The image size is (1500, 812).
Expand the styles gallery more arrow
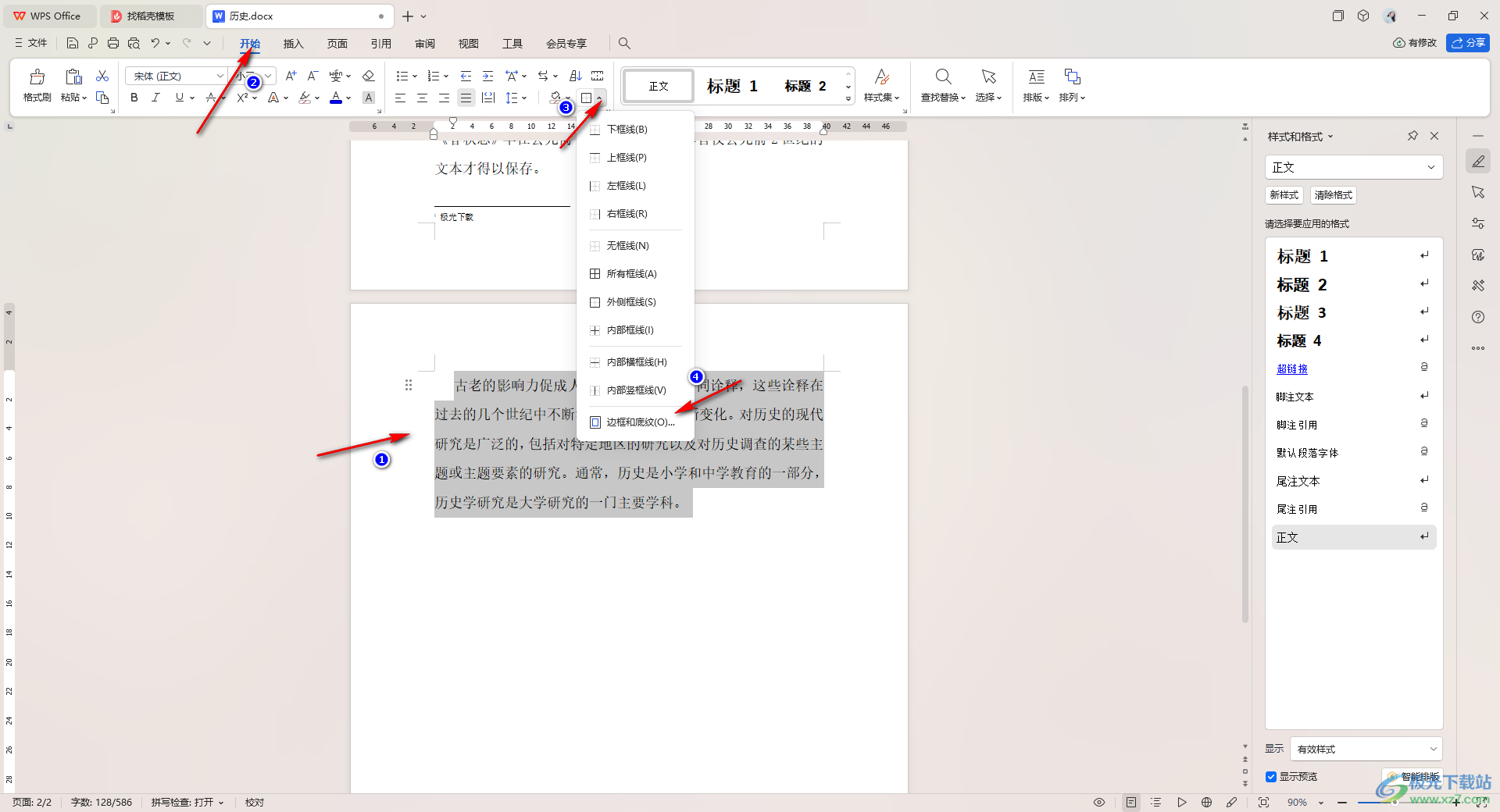(848, 98)
